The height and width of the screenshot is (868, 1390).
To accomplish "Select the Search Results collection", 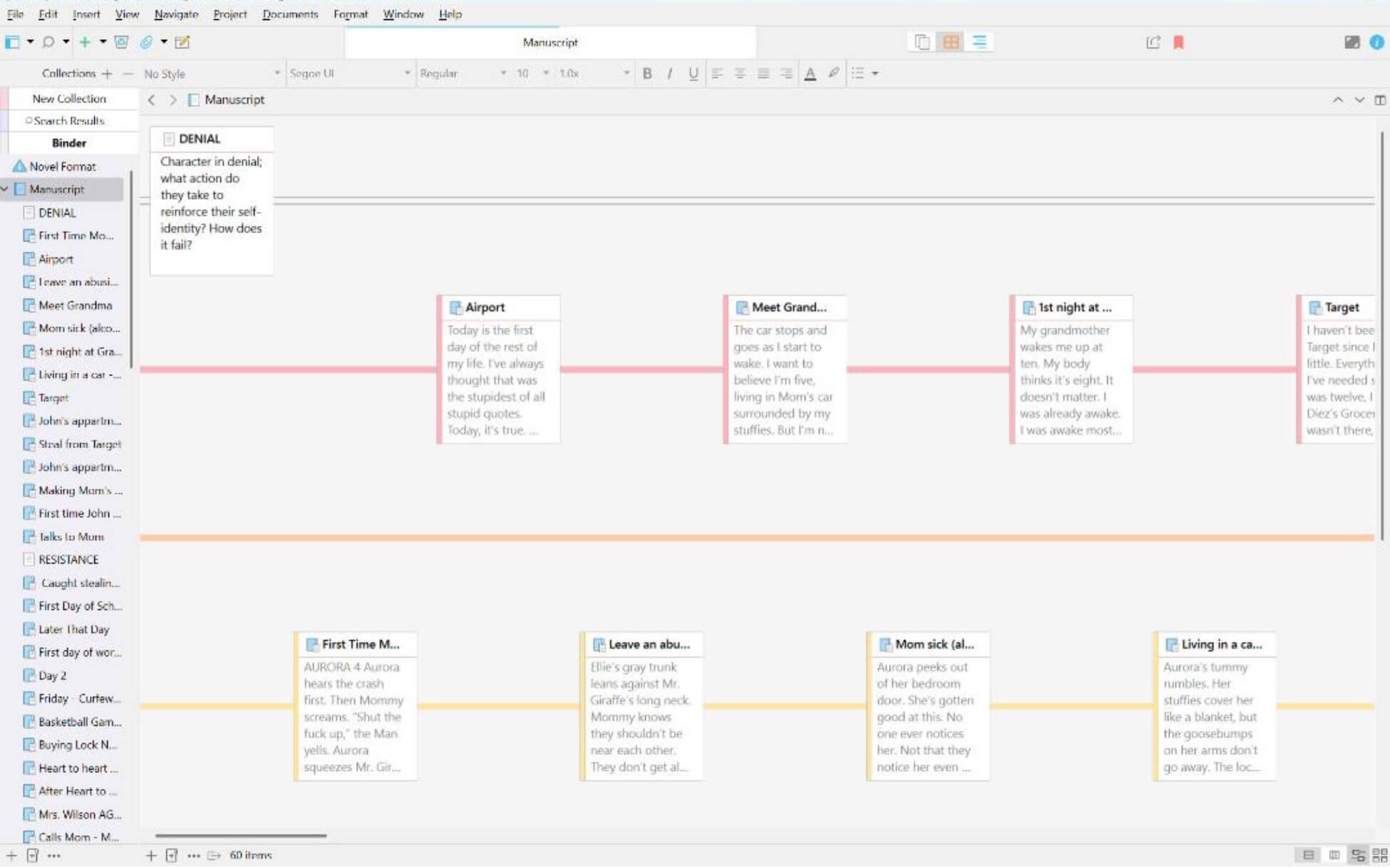I will pos(69,121).
